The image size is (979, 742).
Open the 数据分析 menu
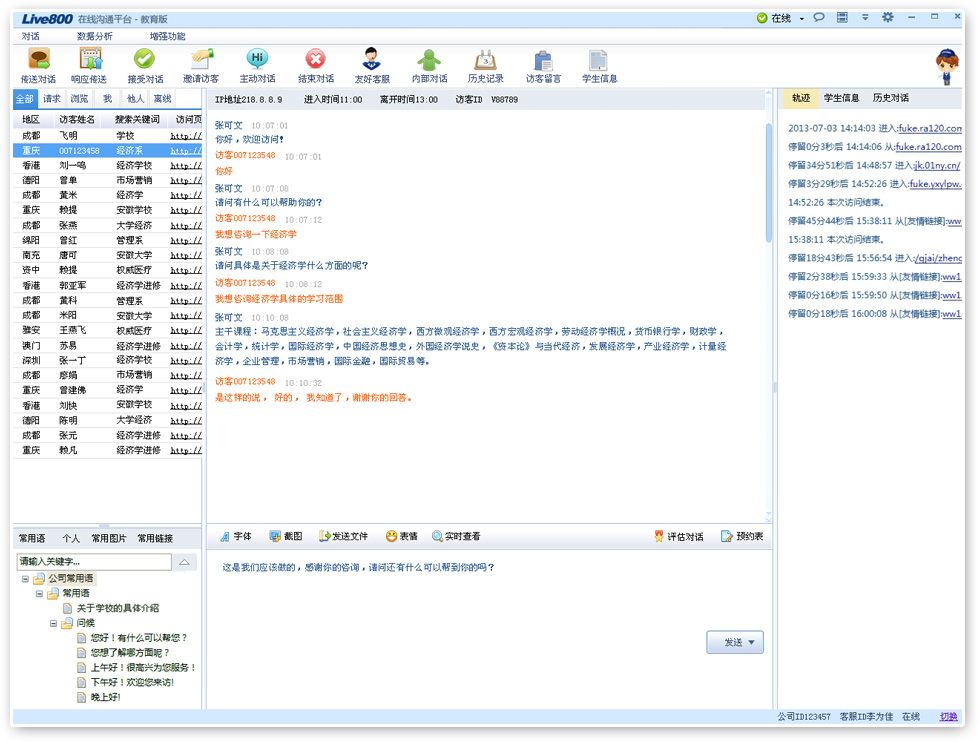pyautogui.click(x=95, y=36)
